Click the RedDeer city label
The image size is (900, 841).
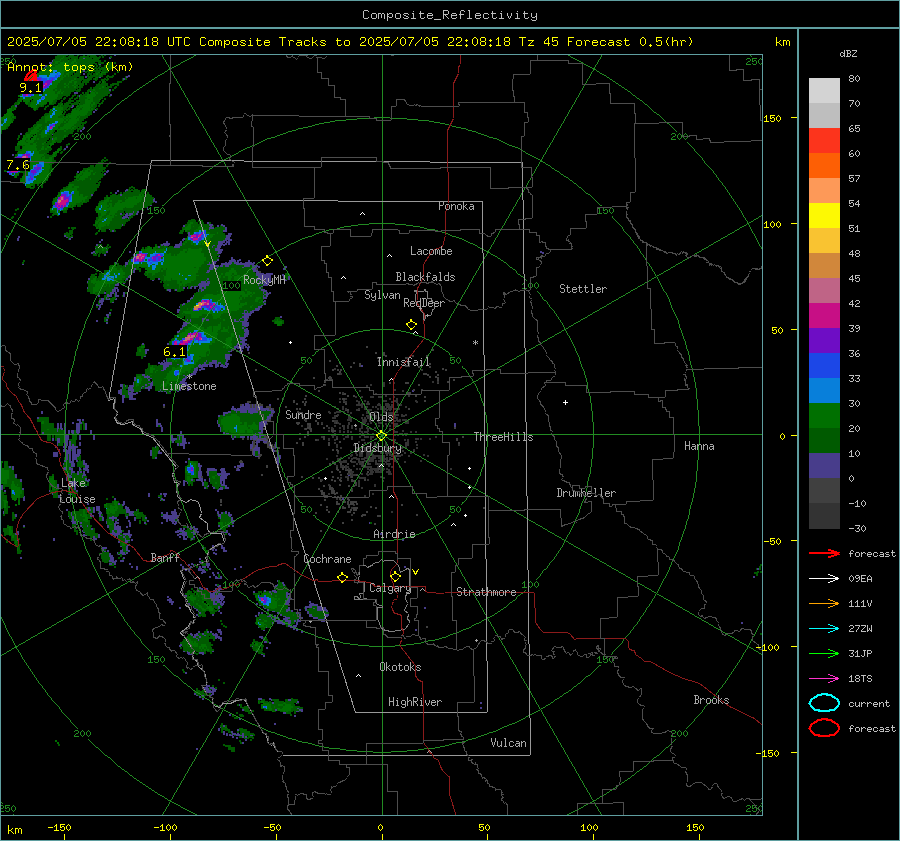[424, 303]
